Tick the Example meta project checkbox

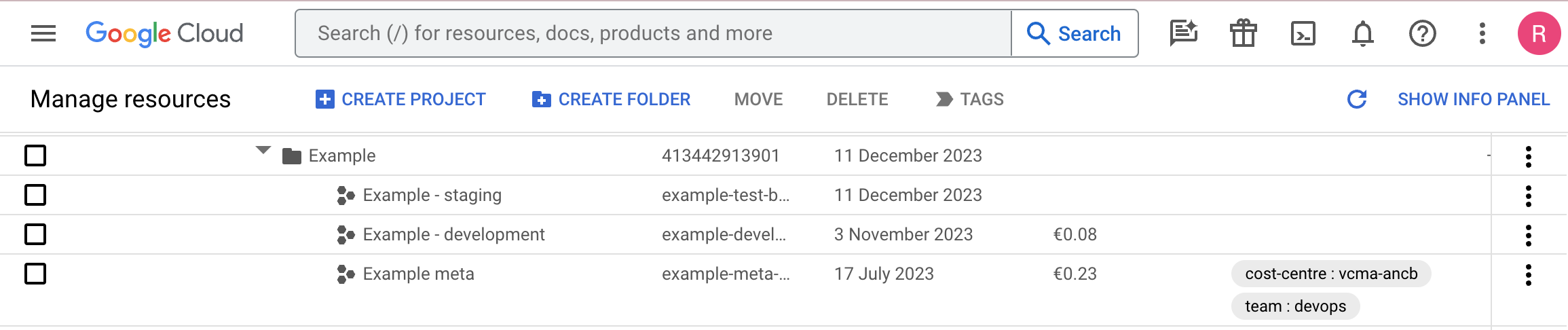35,274
